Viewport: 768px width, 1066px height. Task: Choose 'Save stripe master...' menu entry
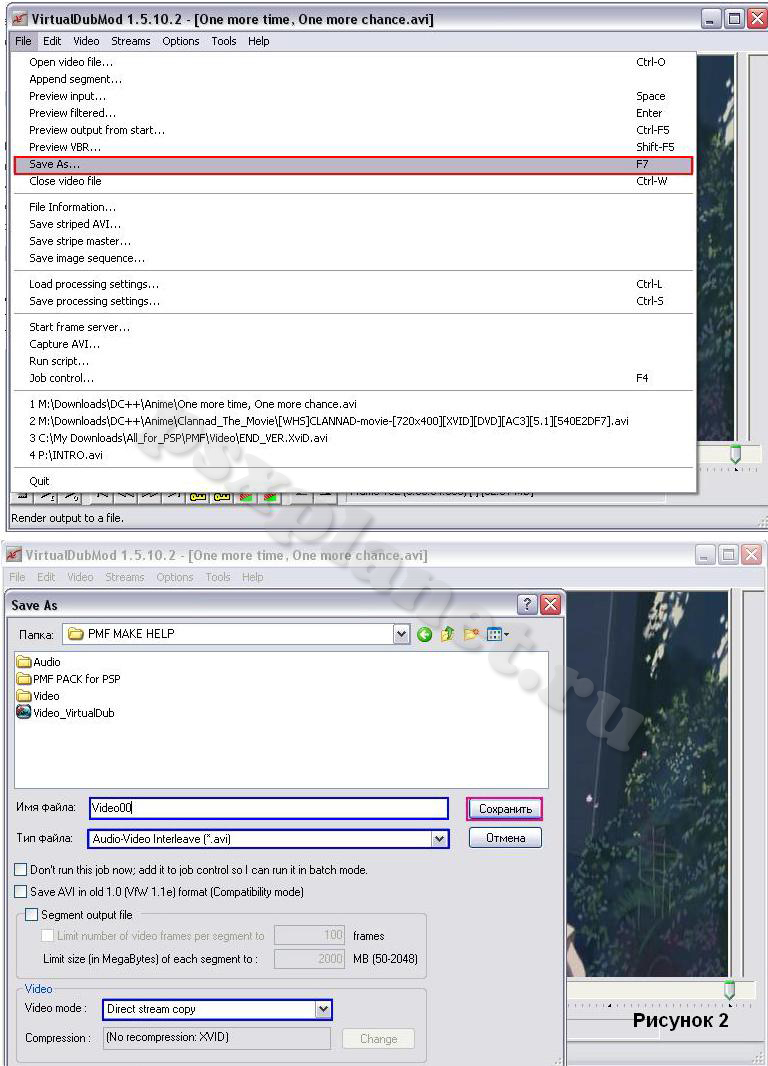(353, 241)
